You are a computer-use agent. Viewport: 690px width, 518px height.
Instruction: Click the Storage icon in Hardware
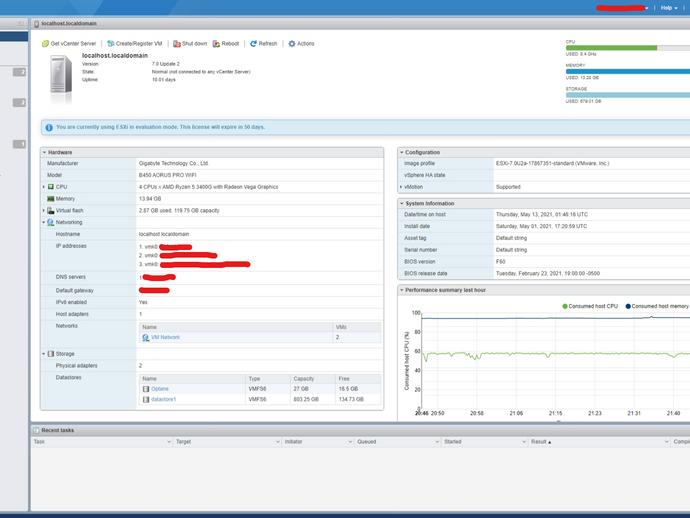click(51, 354)
